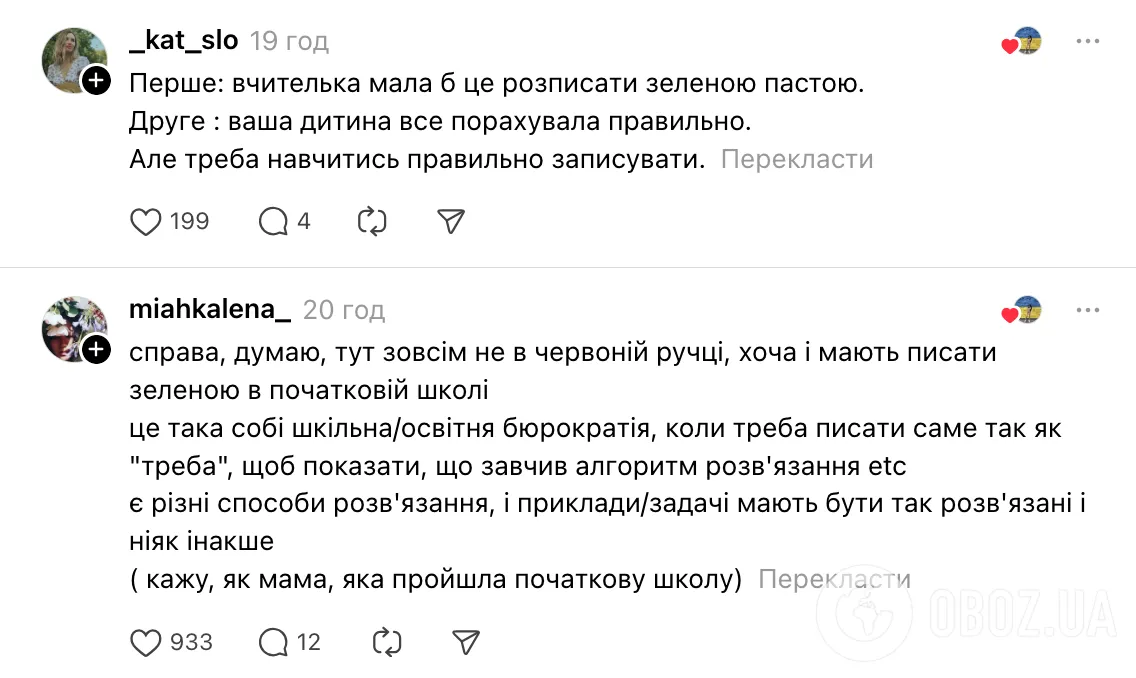Share _kat_slo's comment via the paper plane icon
This screenshot has height=678, width=1136.
point(450,221)
